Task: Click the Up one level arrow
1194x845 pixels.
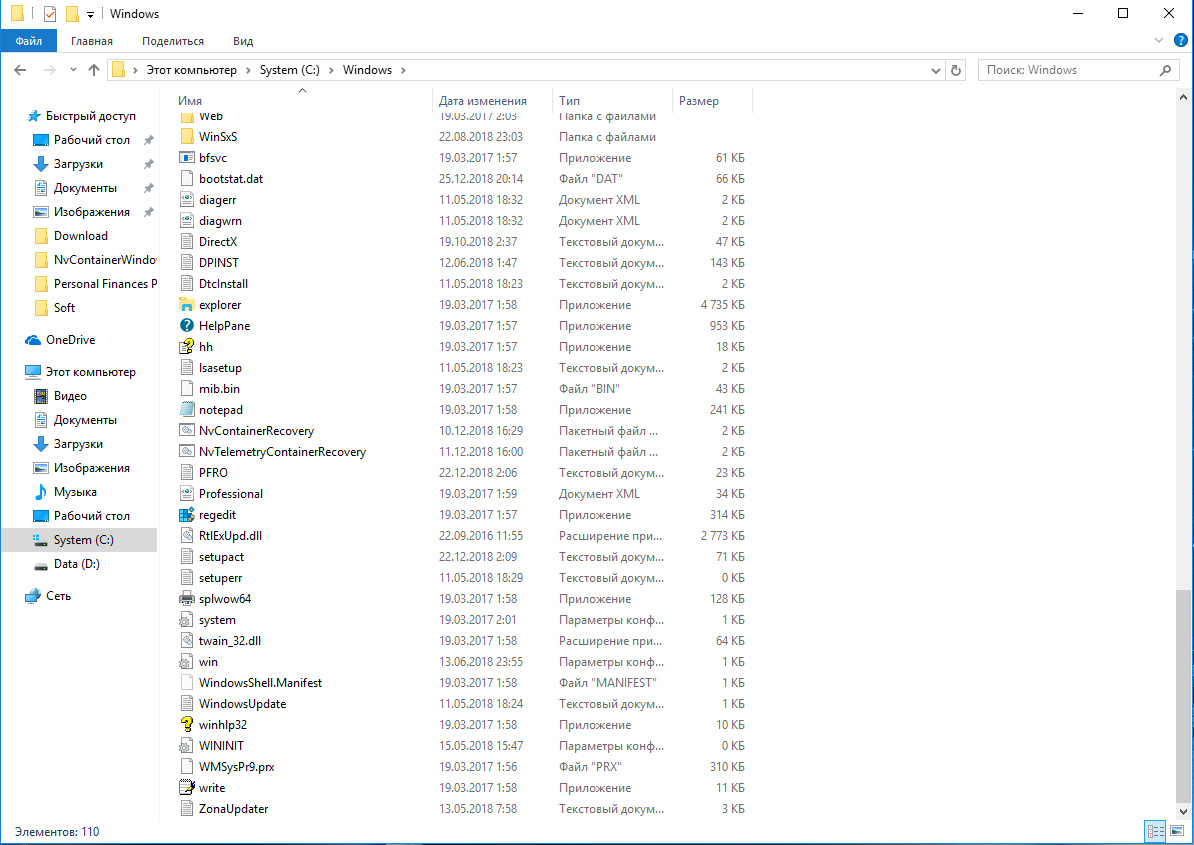Action: click(94, 70)
